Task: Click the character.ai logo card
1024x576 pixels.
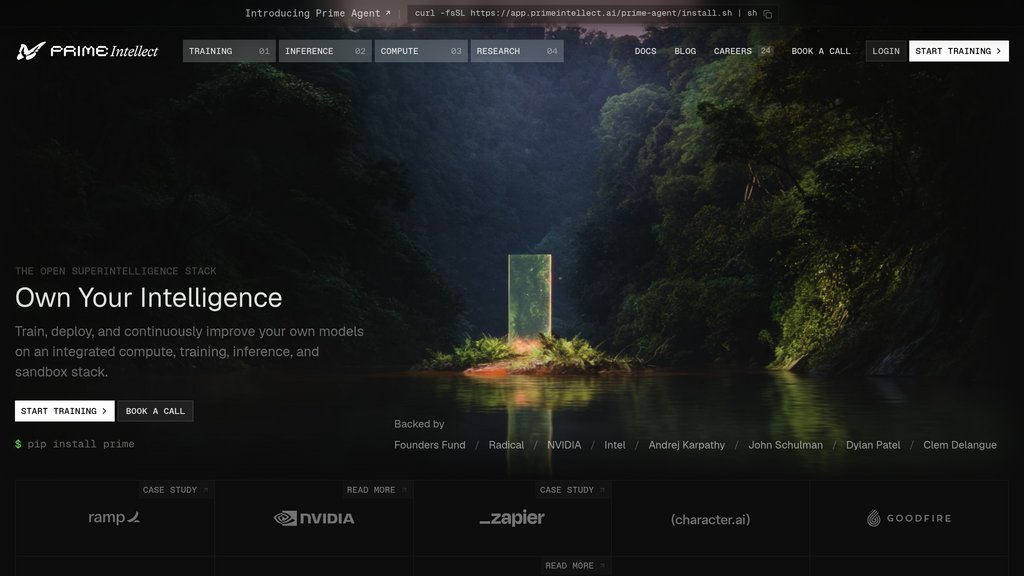Action: pos(711,519)
